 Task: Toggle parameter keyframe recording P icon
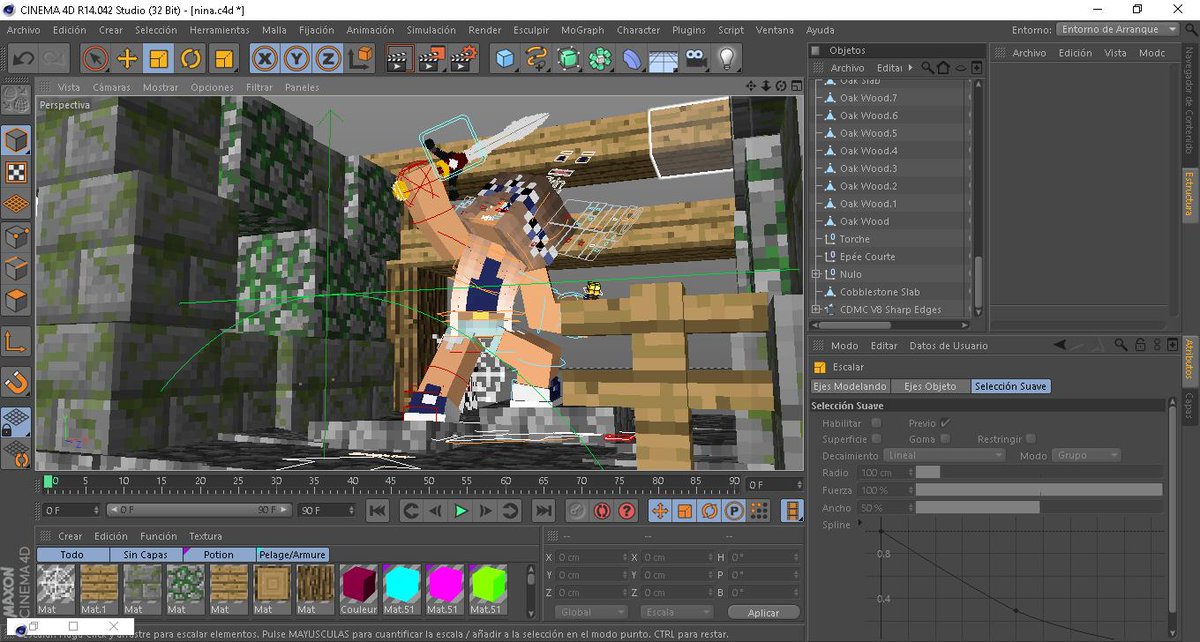coord(734,510)
